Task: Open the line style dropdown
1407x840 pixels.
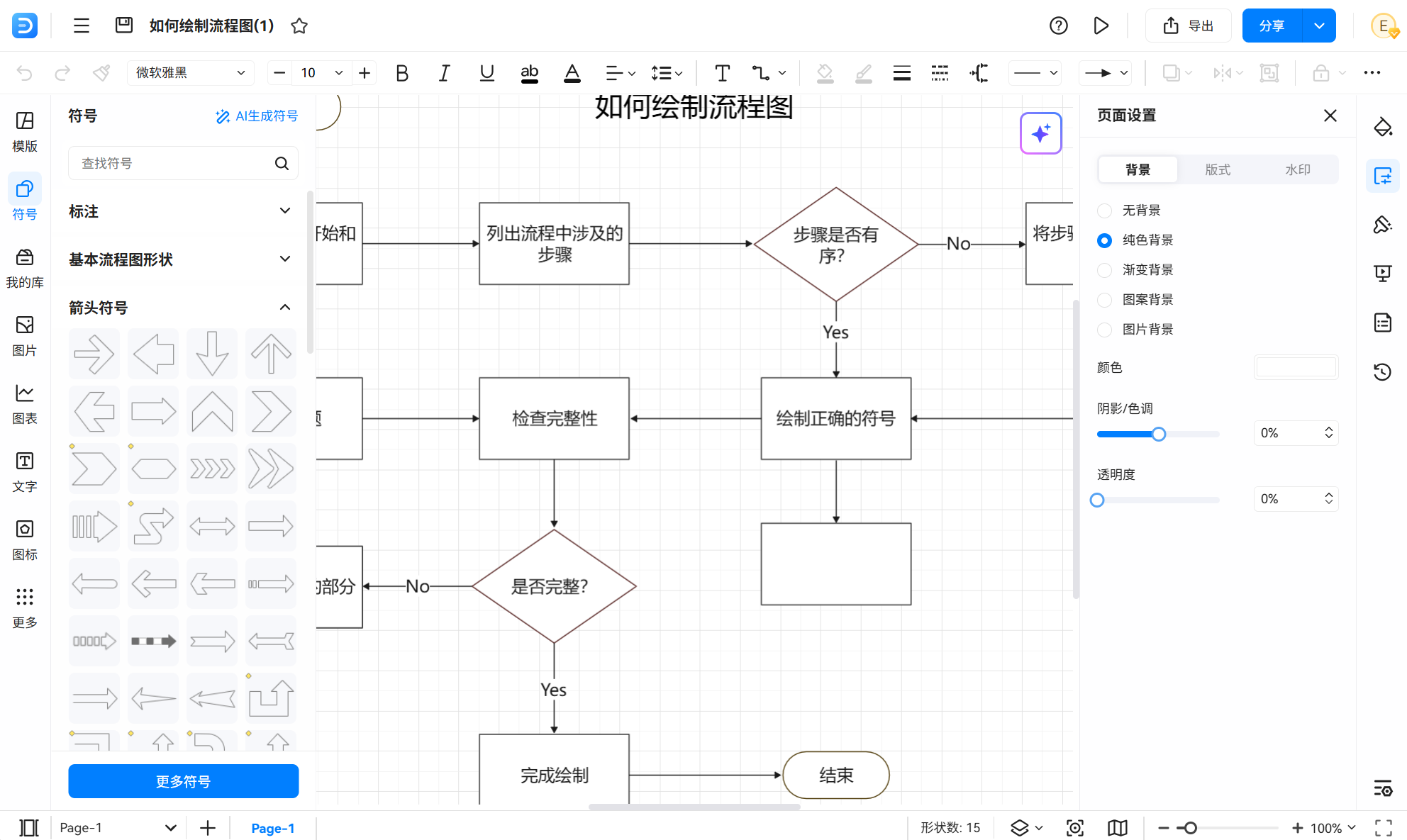Action: pos(1035,73)
